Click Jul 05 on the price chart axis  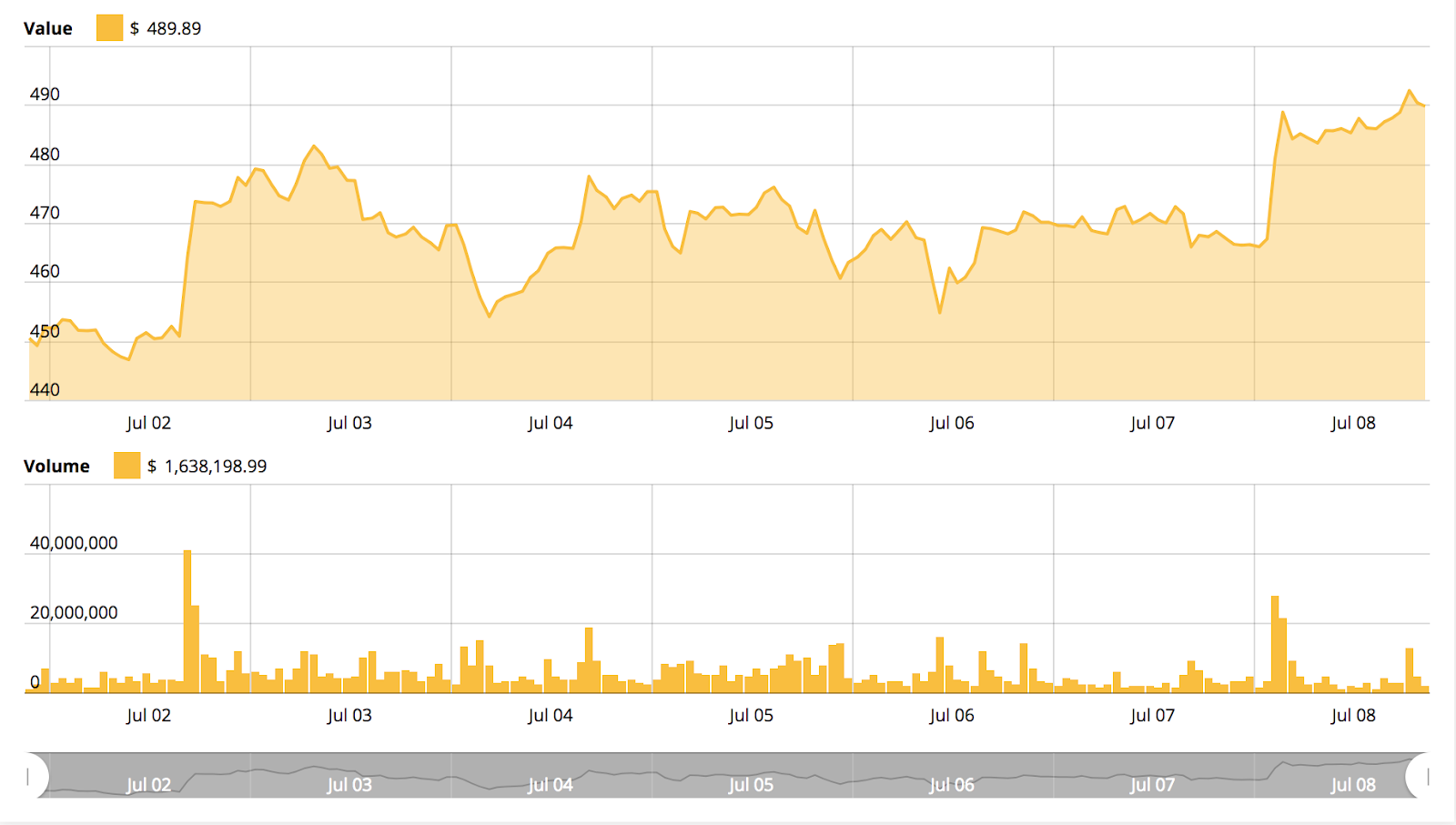(x=751, y=422)
